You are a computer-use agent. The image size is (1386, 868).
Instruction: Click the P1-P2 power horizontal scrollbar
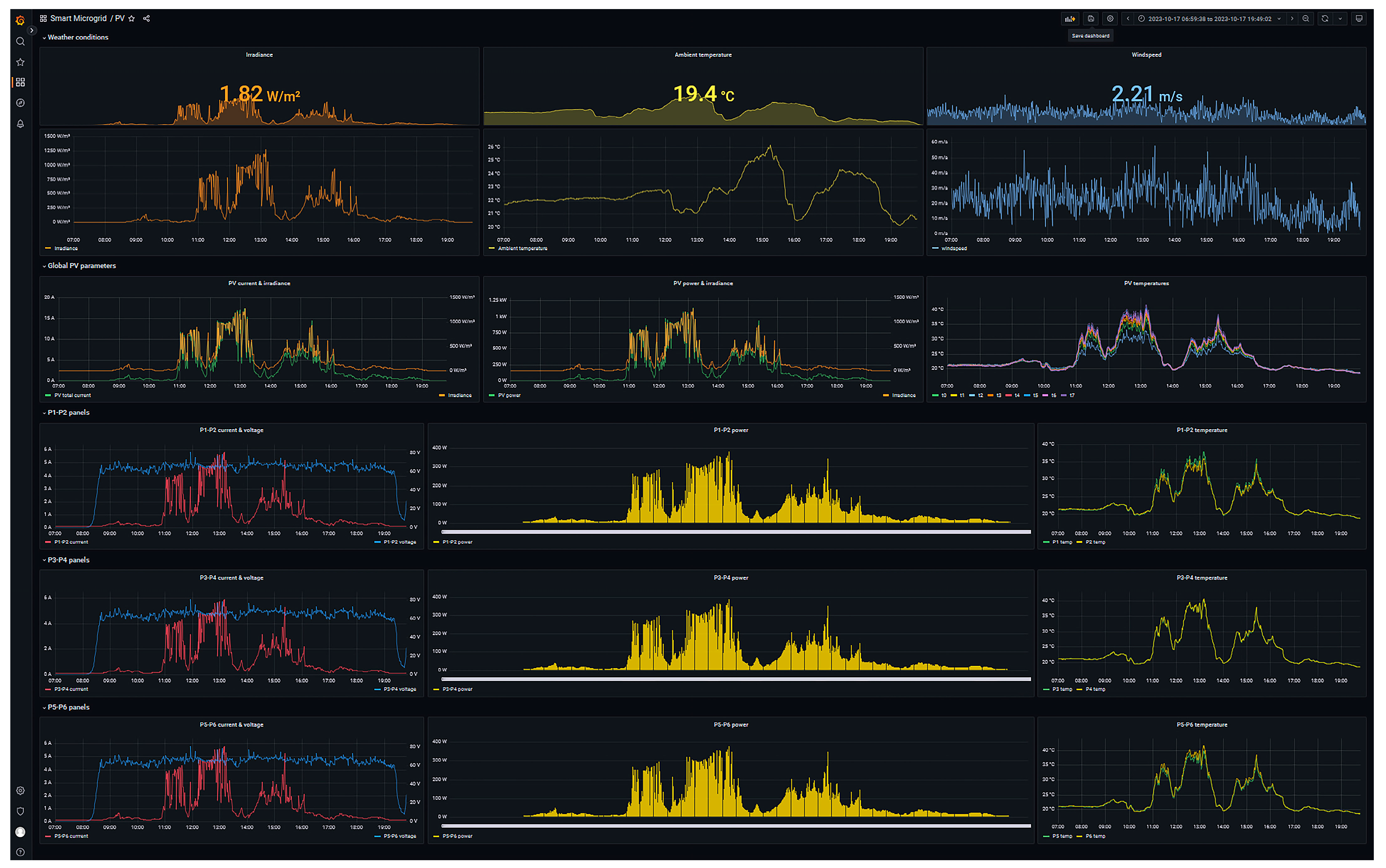tap(735, 532)
